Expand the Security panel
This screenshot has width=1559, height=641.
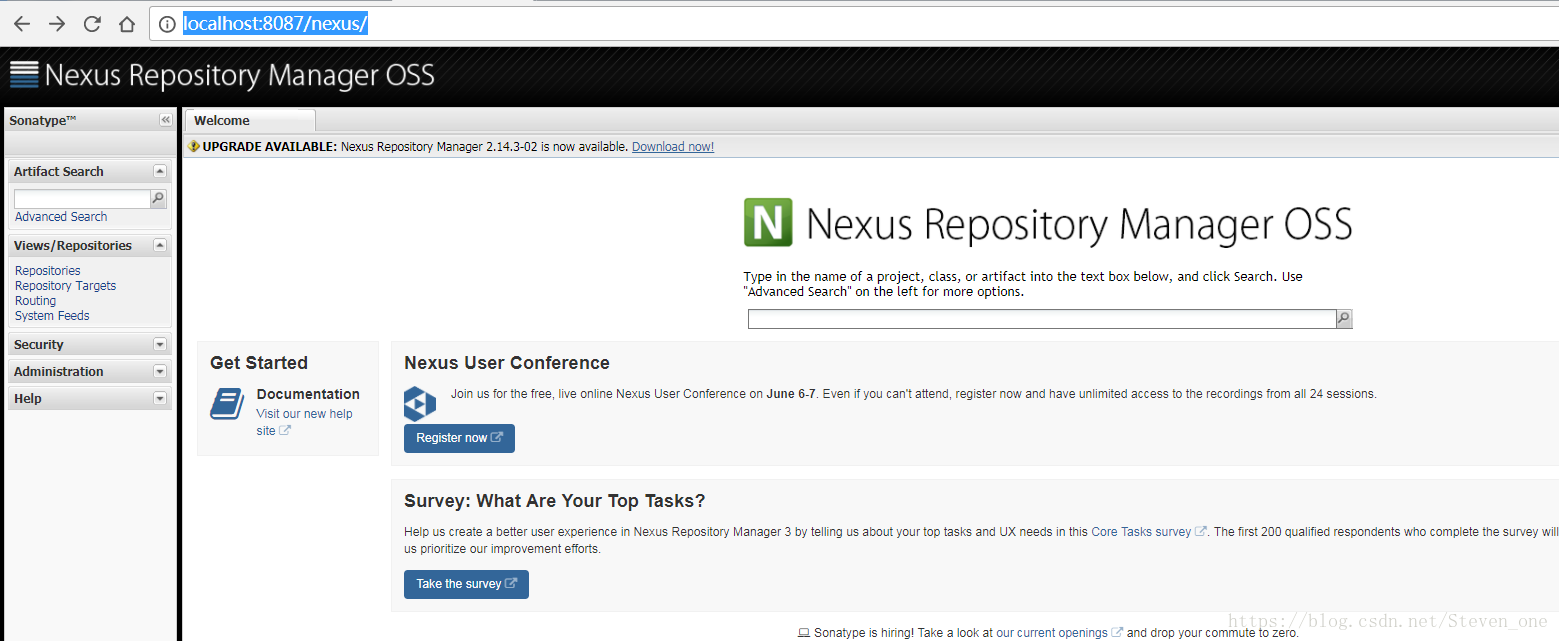click(160, 344)
